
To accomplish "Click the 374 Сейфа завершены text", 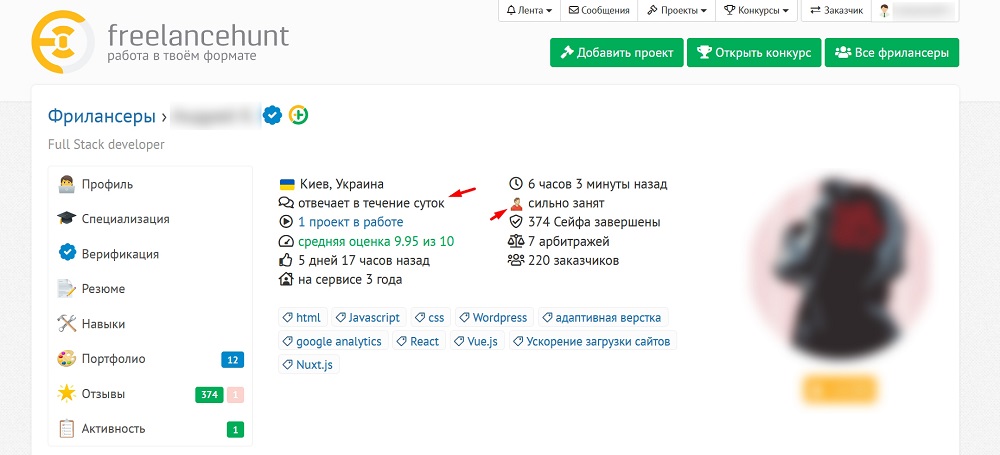I will tap(594, 222).
